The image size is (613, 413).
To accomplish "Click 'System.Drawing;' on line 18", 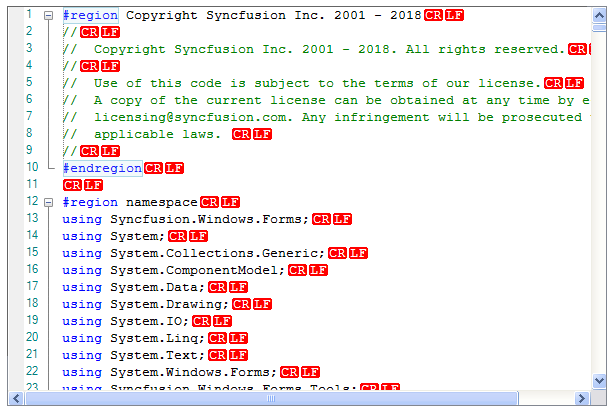I will (169, 305).
